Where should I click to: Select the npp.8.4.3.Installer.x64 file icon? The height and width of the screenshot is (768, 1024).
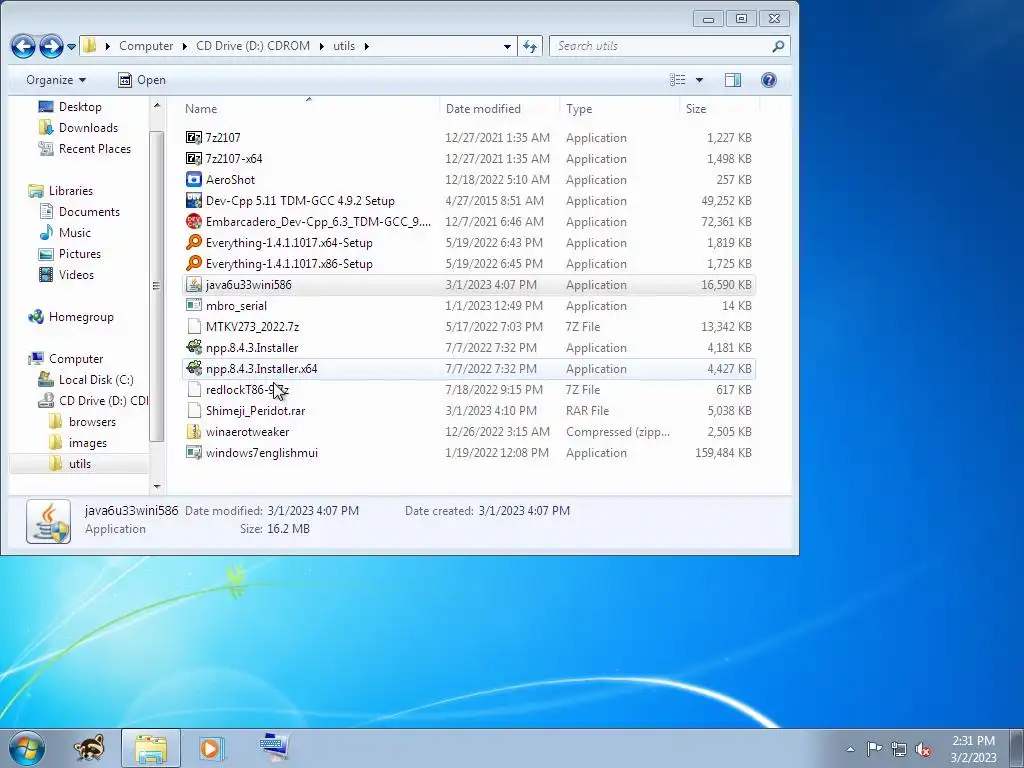tap(193, 368)
